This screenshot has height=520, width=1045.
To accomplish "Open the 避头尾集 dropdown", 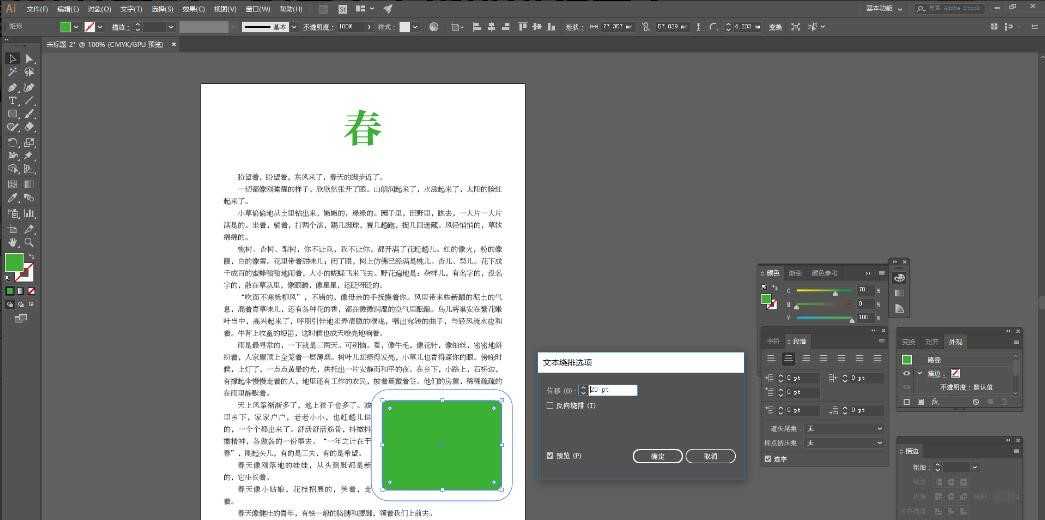I will coord(844,429).
